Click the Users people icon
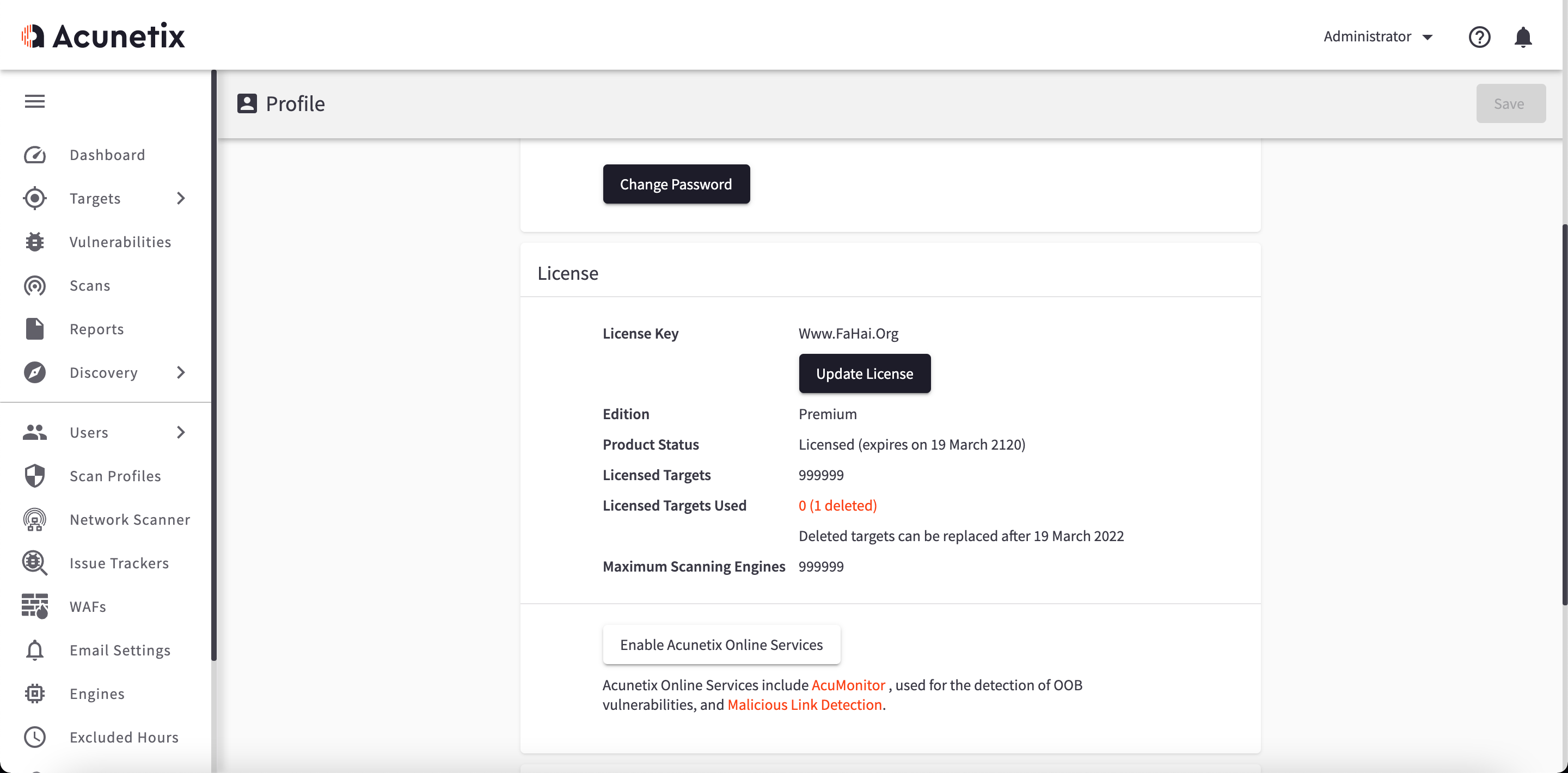 pos(35,432)
